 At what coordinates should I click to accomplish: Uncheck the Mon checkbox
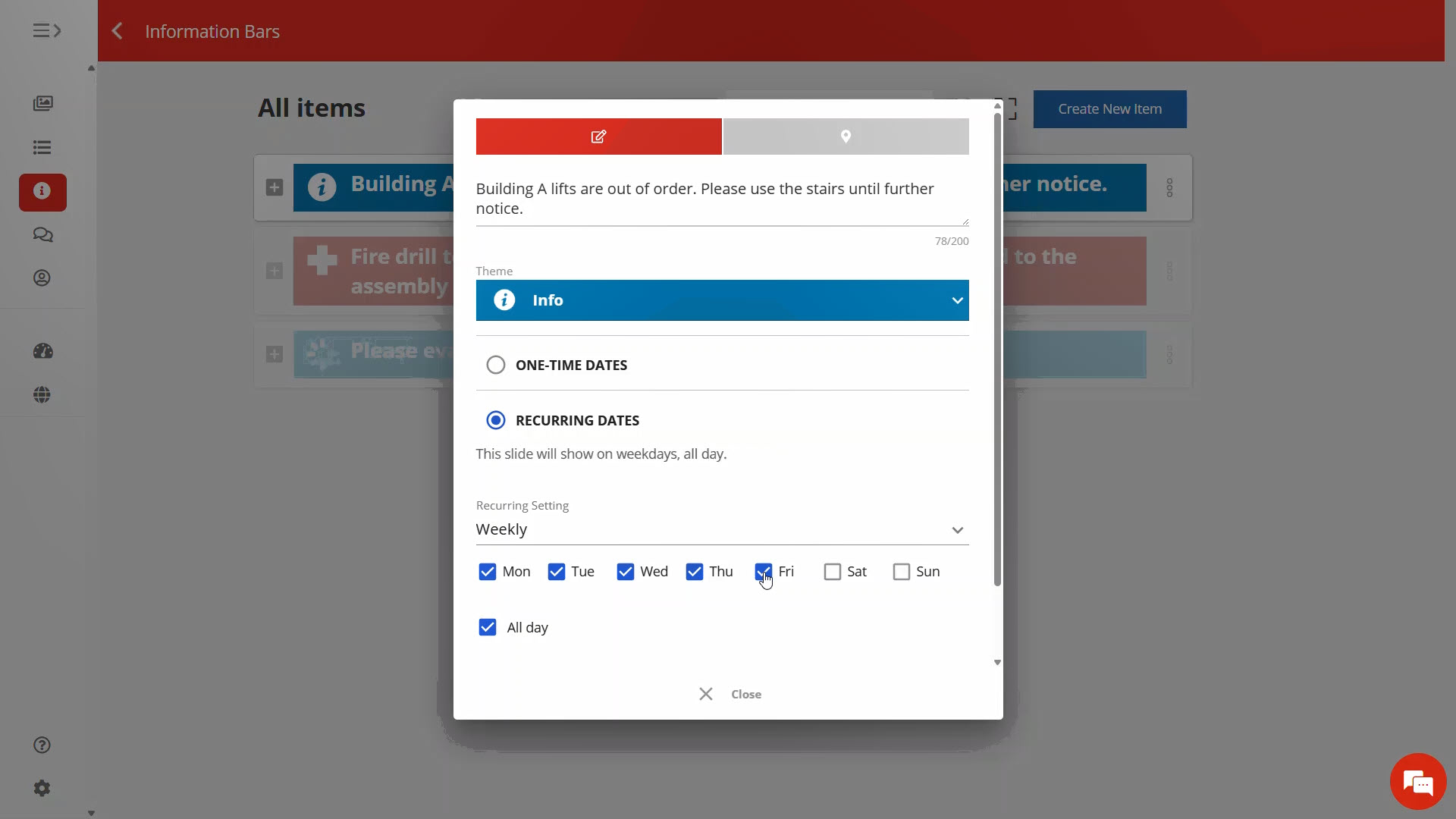click(x=488, y=572)
